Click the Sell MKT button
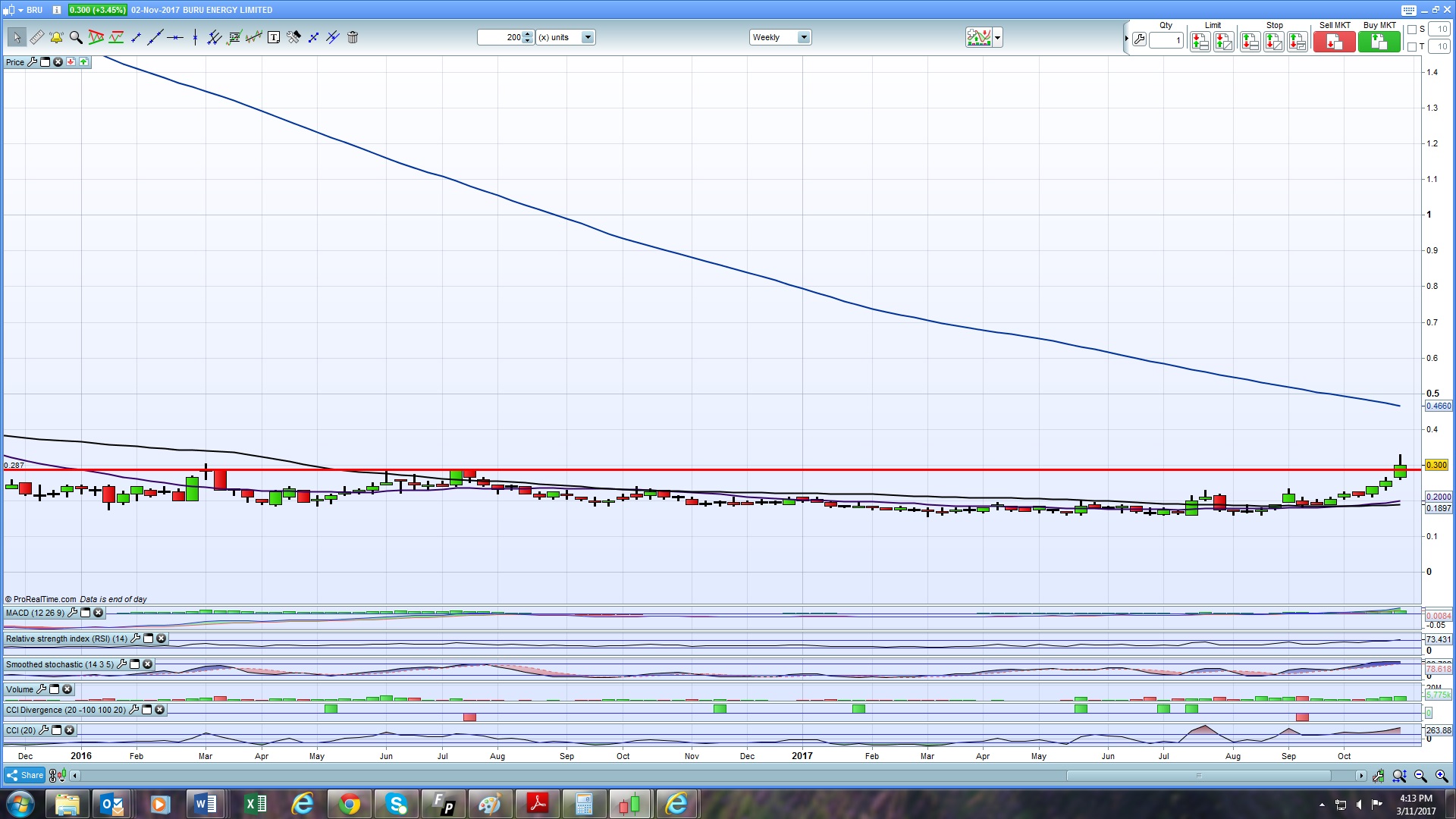Image resolution: width=1456 pixels, height=819 pixels. coord(1334,41)
